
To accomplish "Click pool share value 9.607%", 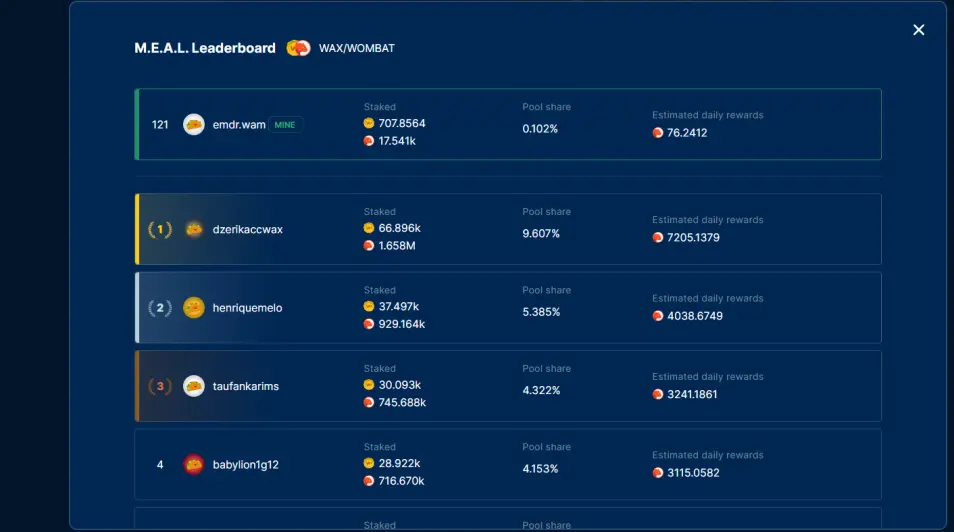I will coord(541,234).
